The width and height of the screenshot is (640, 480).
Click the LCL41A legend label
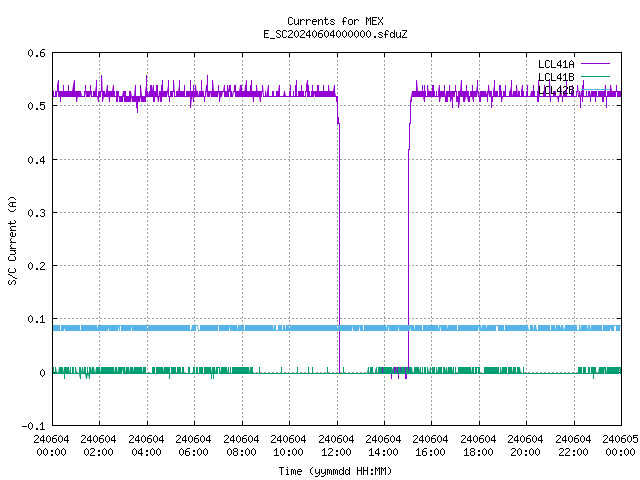point(556,64)
